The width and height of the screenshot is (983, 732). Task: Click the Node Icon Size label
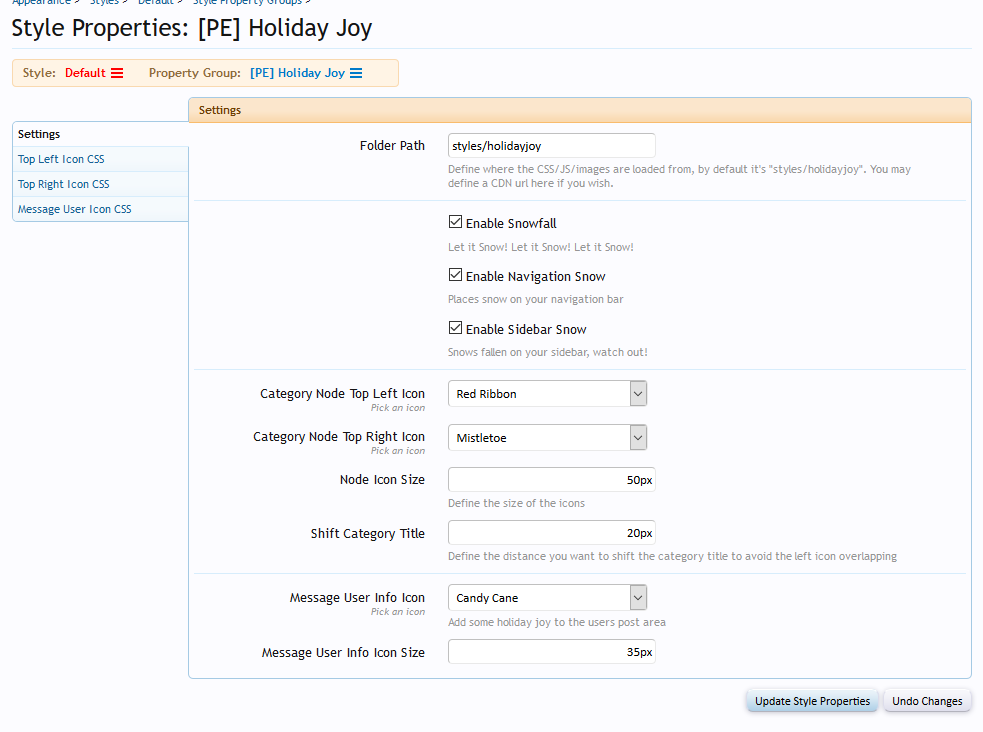[x=382, y=479]
